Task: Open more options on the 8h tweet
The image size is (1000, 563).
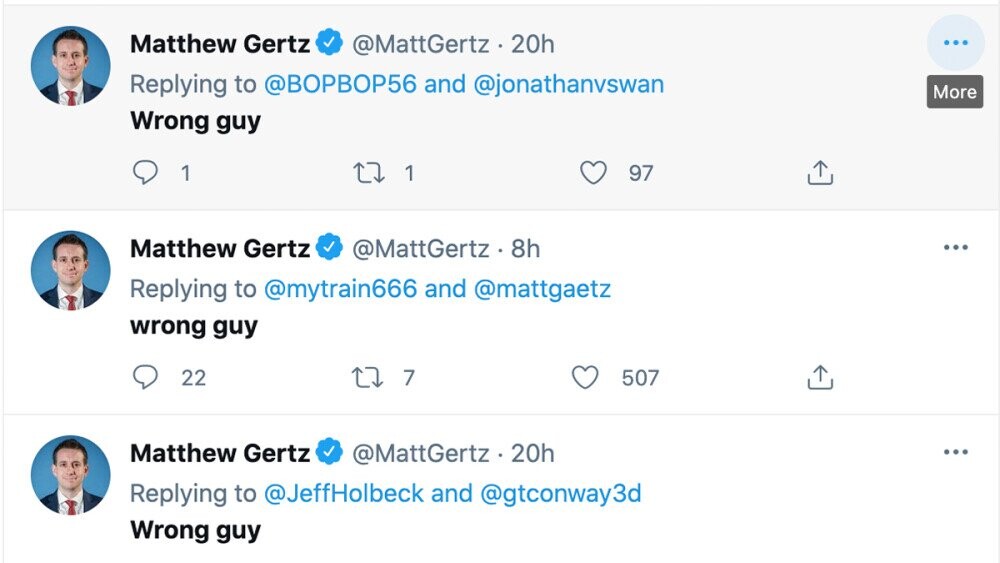Action: pyautogui.click(x=955, y=248)
